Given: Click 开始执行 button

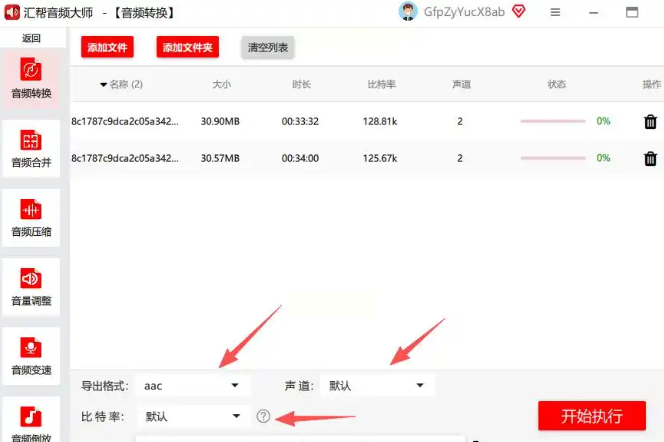Looking at the screenshot, I should click(x=592, y=416).
